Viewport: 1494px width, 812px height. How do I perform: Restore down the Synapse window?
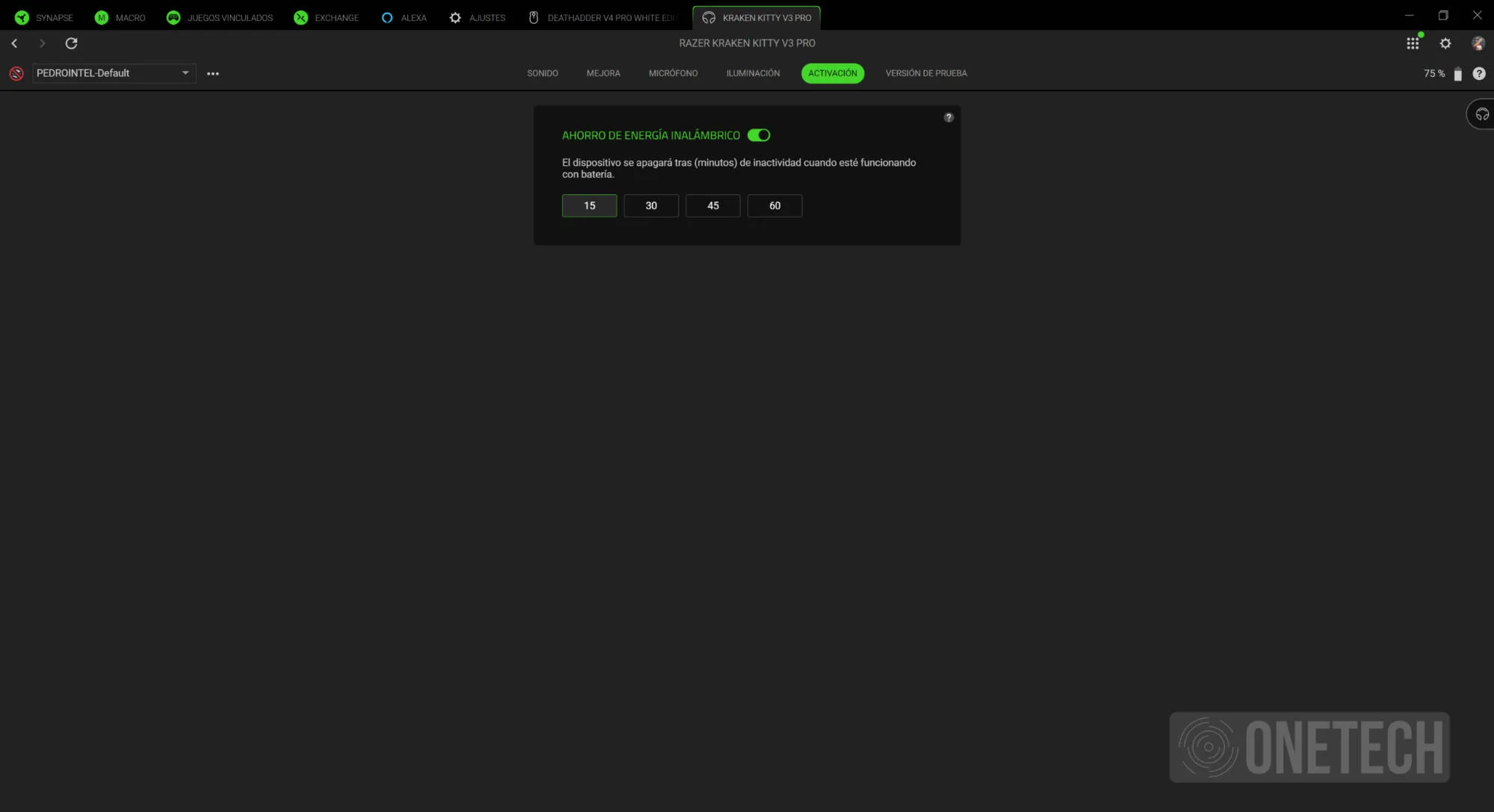point(1443,15)
